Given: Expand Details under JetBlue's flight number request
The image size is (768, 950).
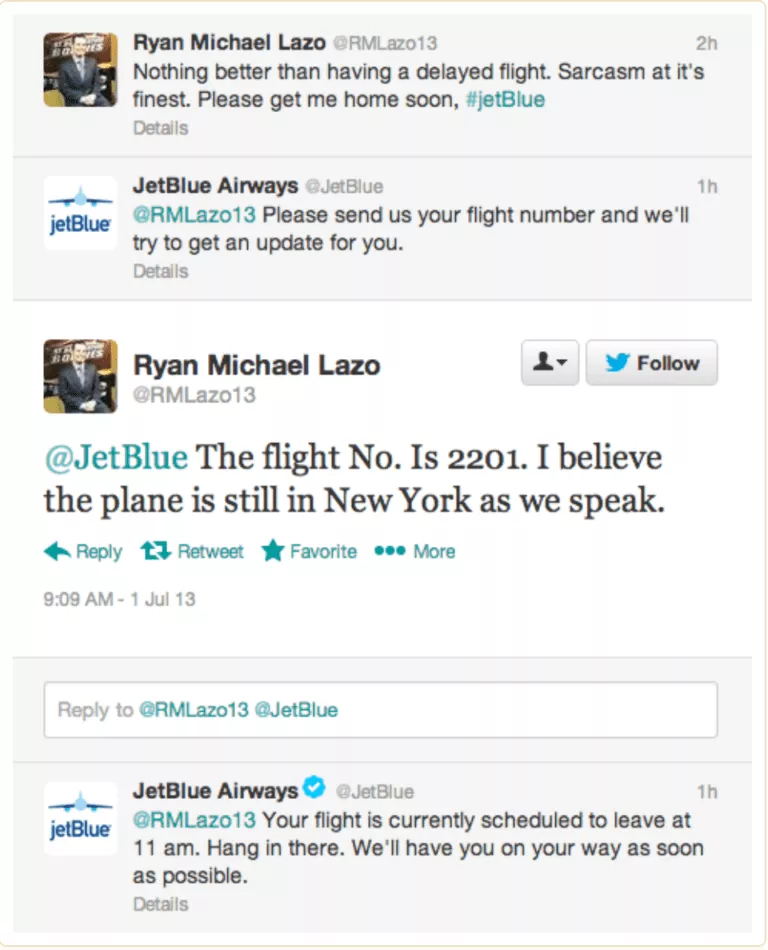Looking at the screenshot, I should click(x=160, y=271).
